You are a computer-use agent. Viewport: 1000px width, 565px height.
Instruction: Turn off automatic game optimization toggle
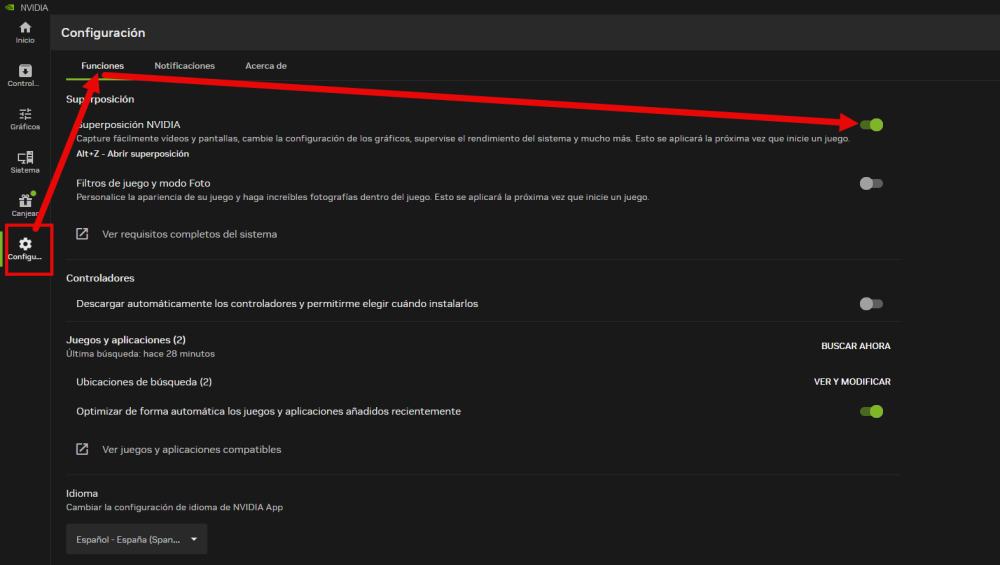(871, 411)
